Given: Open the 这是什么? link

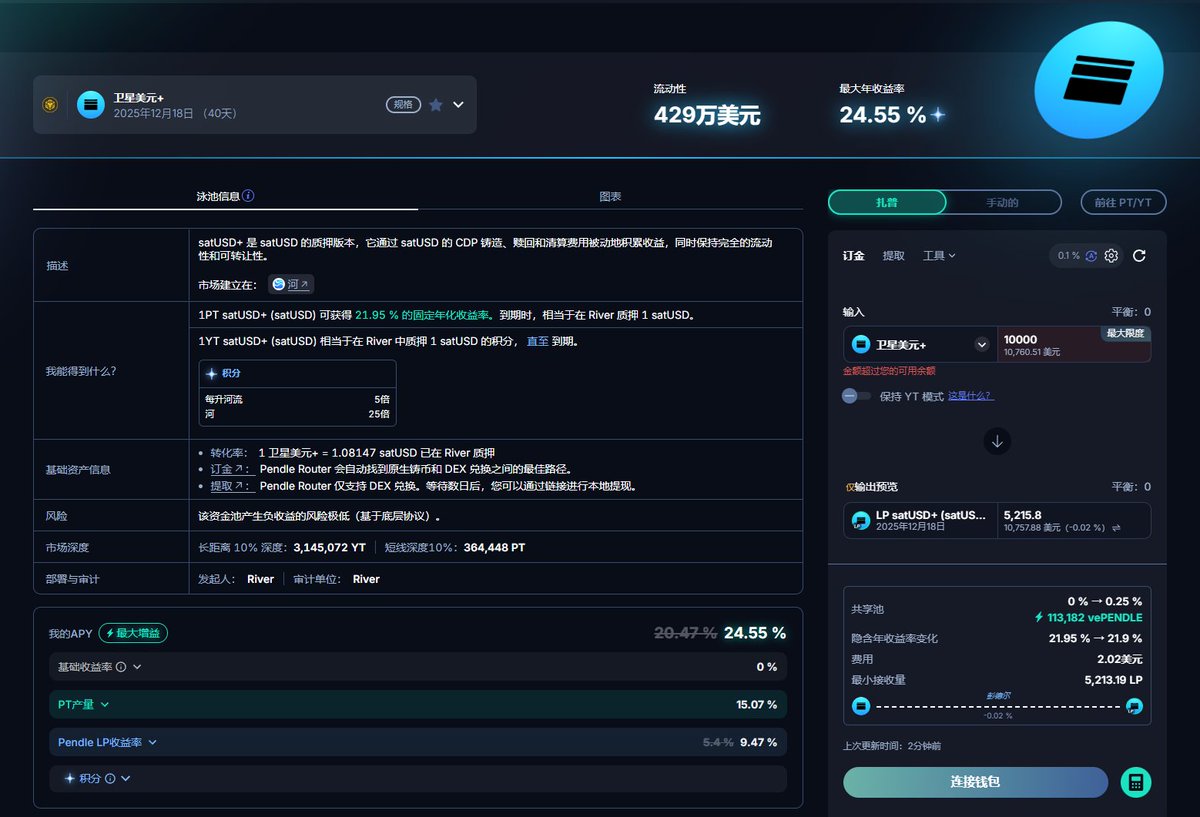Looking at the screenshot, I should [x=971, y=396].
